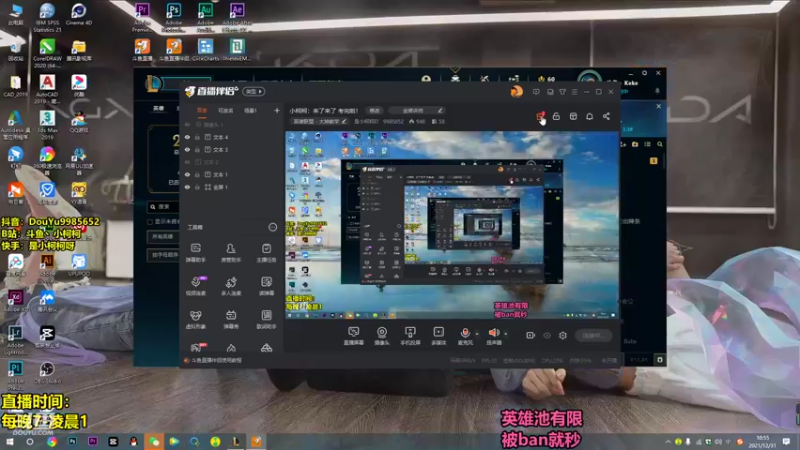The width and height of the screenshot is (800, 450).
Task: Open the title bar hamburger menu
Action: (x=574, y=92)
